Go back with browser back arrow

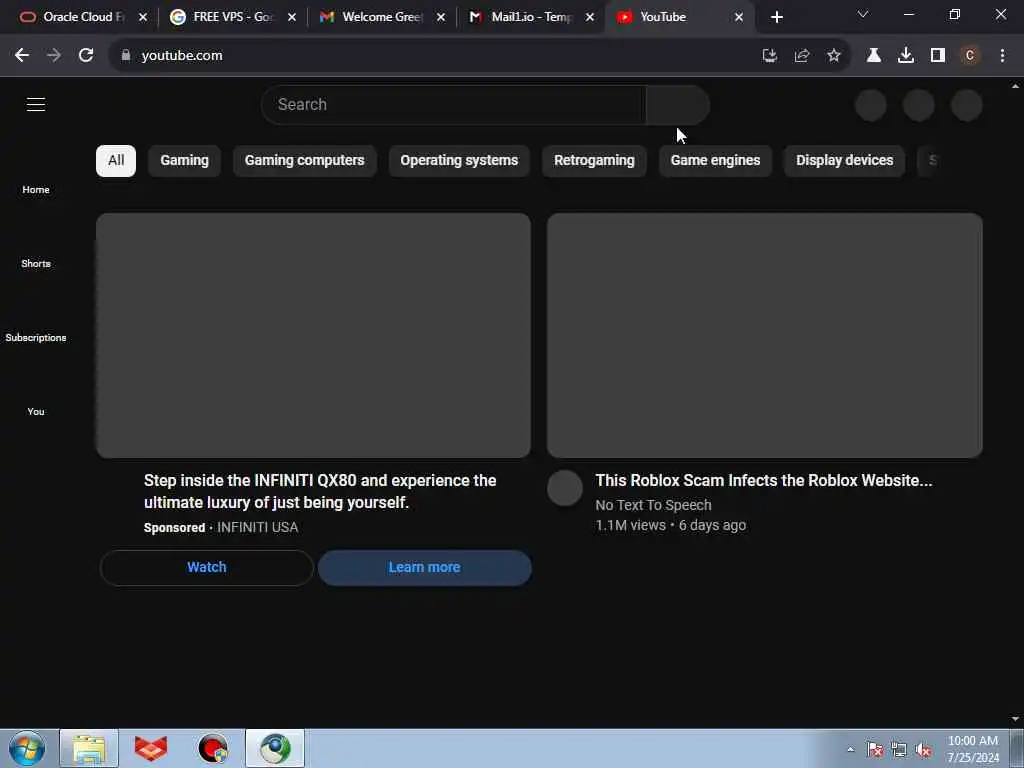[22, 56]
